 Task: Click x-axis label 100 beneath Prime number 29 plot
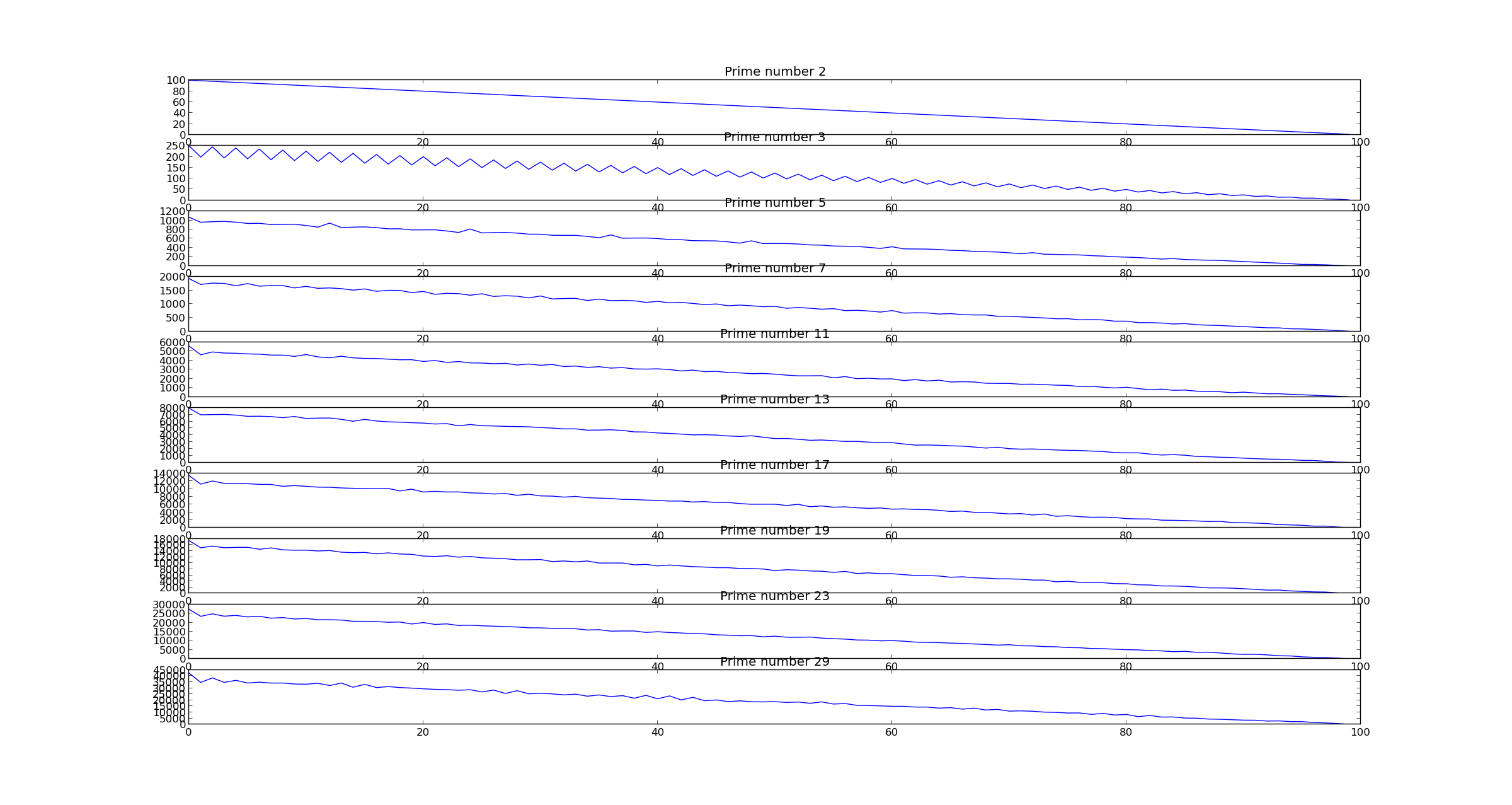(x=1360, y=733)
